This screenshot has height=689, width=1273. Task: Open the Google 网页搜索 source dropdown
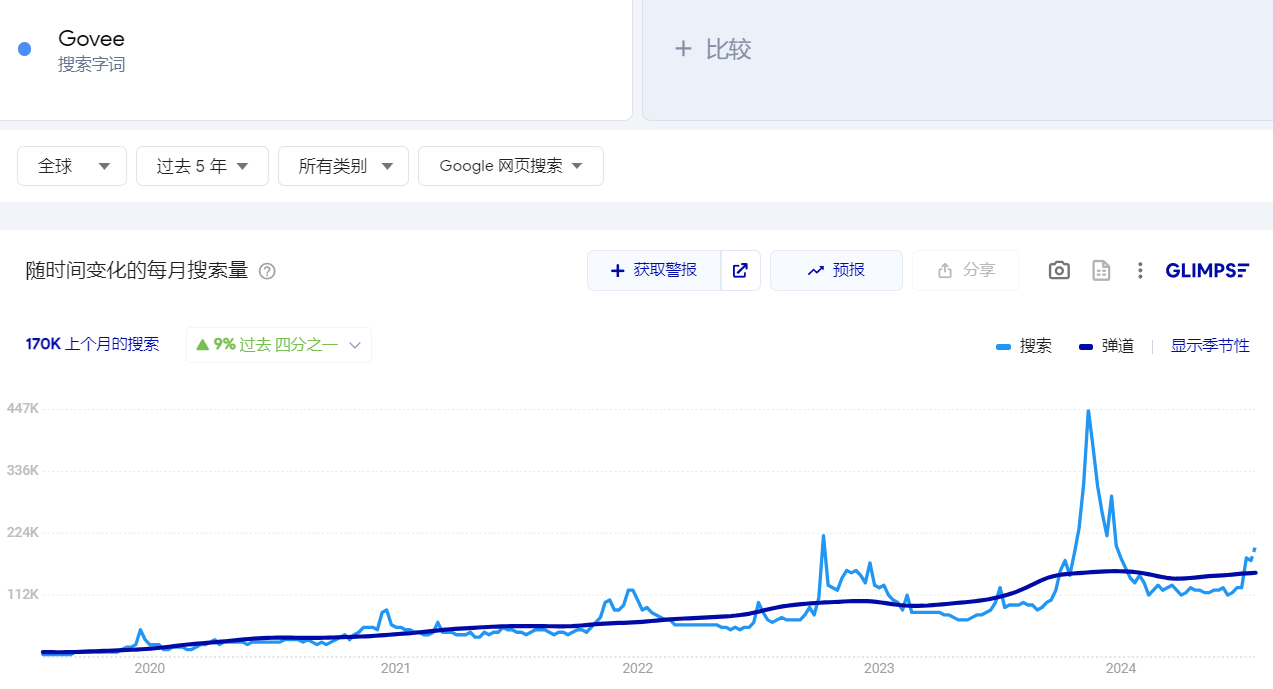510,166
